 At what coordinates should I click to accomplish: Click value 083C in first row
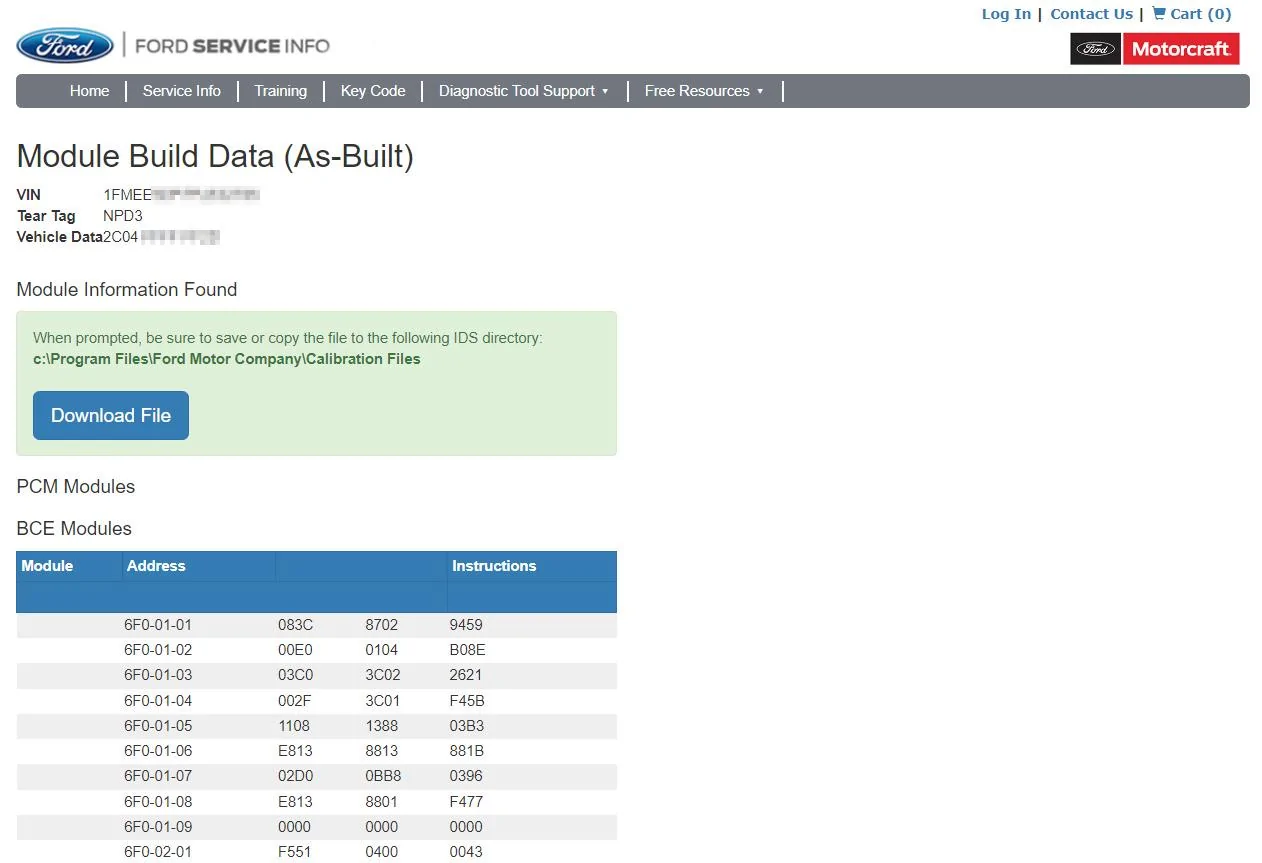(x=295, y=625)
